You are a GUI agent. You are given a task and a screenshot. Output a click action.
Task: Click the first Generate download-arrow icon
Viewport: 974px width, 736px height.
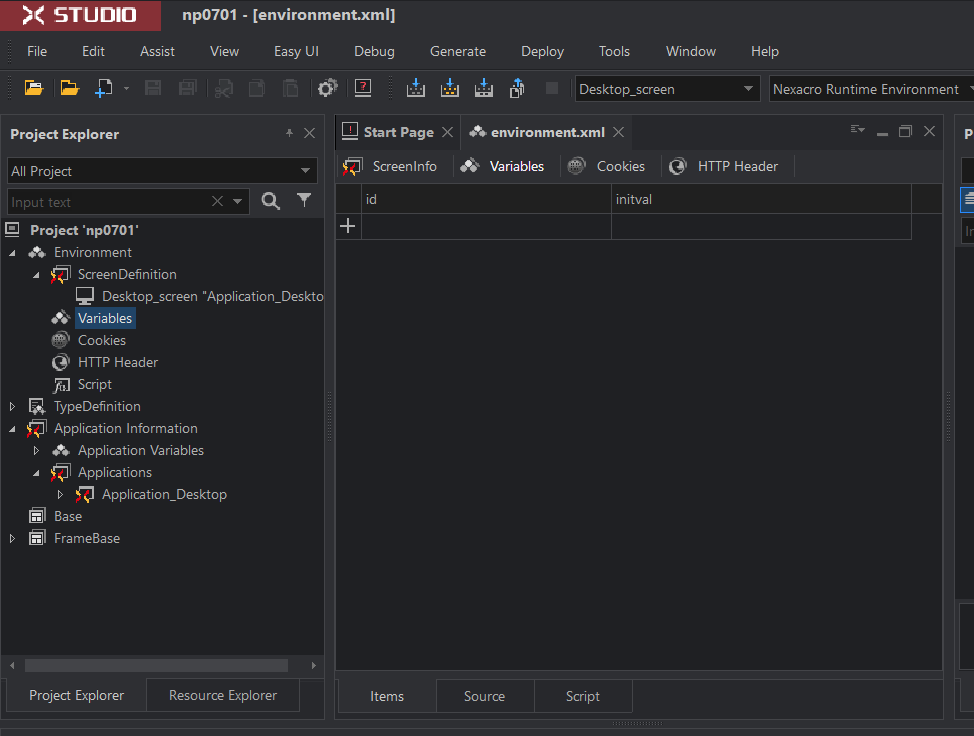(416, 88)
